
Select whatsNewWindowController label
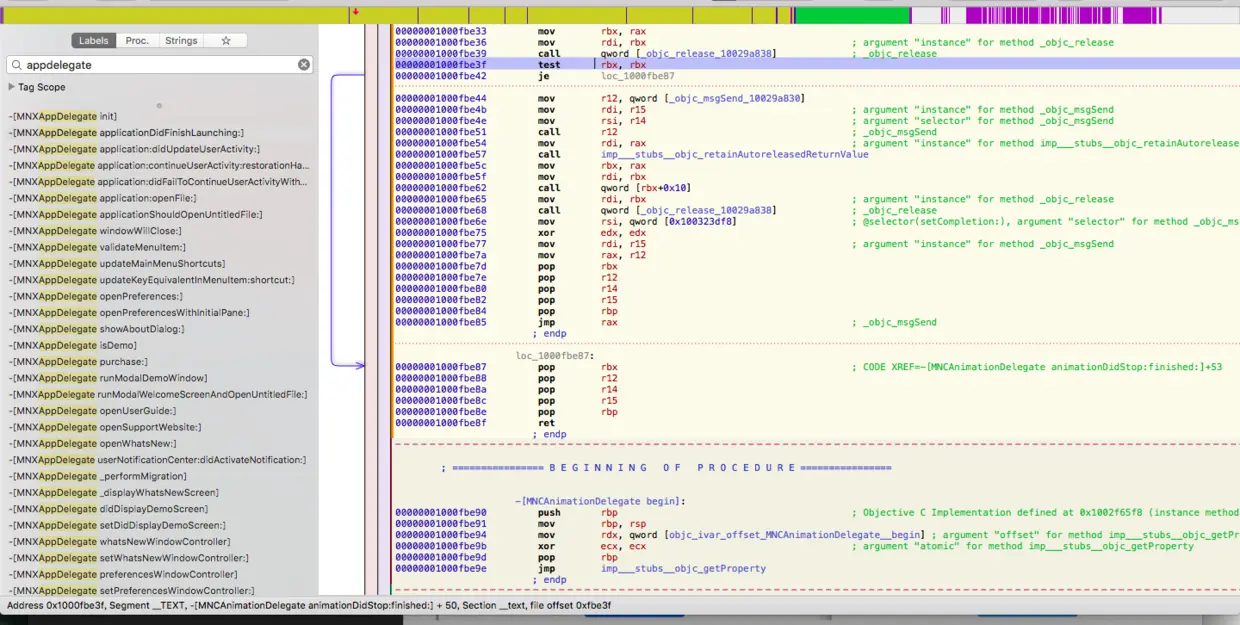click(x=119, y=542)
